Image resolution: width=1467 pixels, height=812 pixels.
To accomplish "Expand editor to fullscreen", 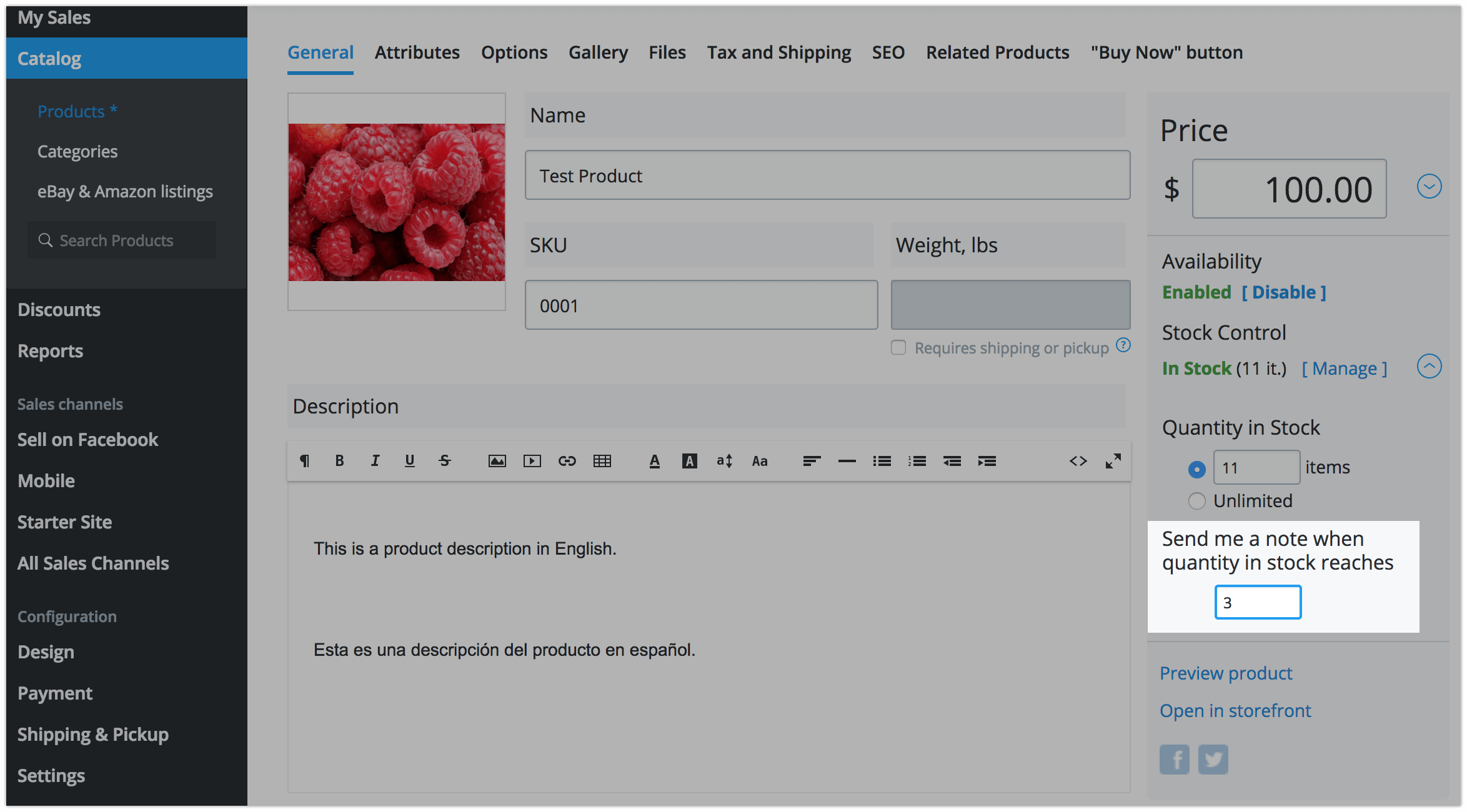I will click(1113, 461).
